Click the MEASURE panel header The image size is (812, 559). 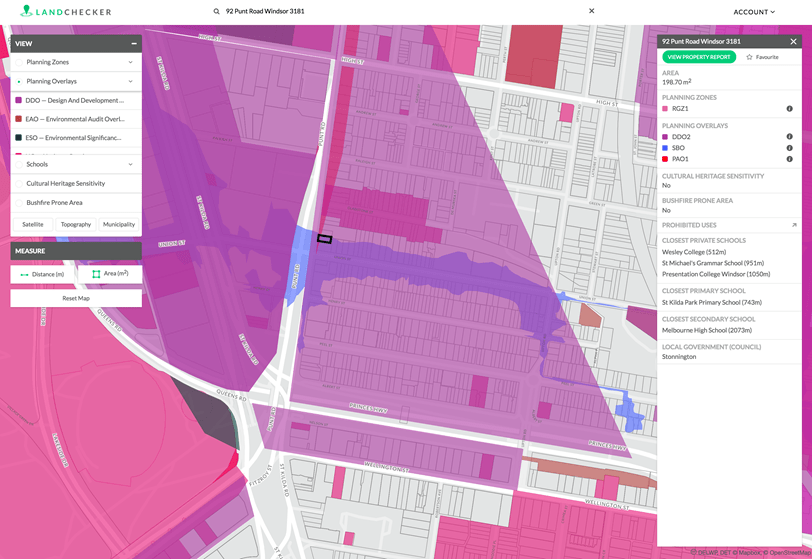[76, 251]
